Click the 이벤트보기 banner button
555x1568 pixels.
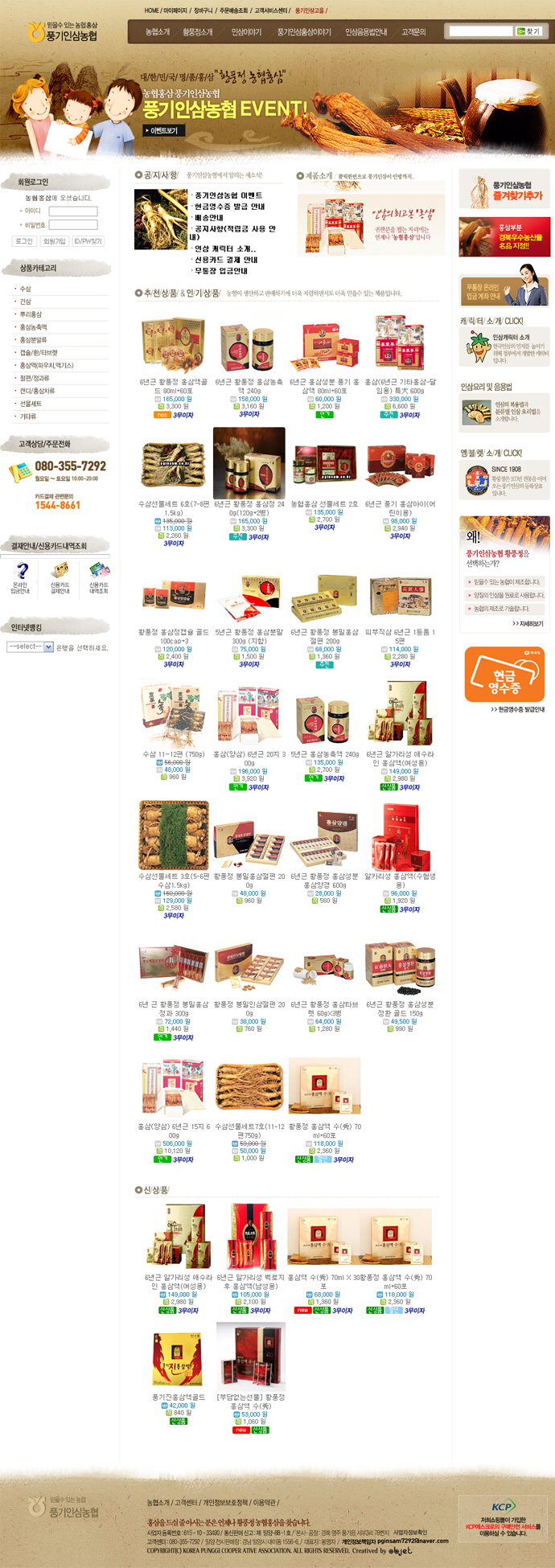[x=165, y=130]
